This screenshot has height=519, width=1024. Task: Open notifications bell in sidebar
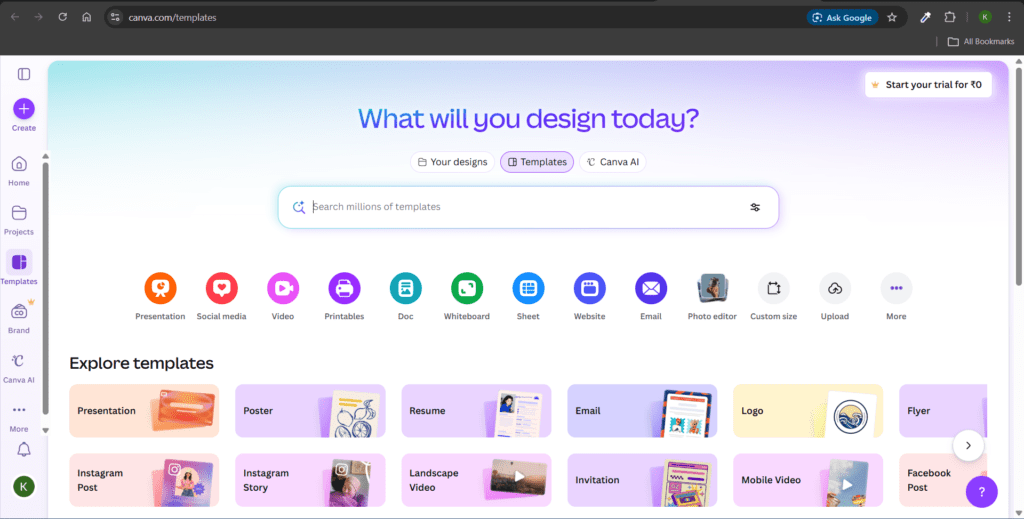coord(24,450)
